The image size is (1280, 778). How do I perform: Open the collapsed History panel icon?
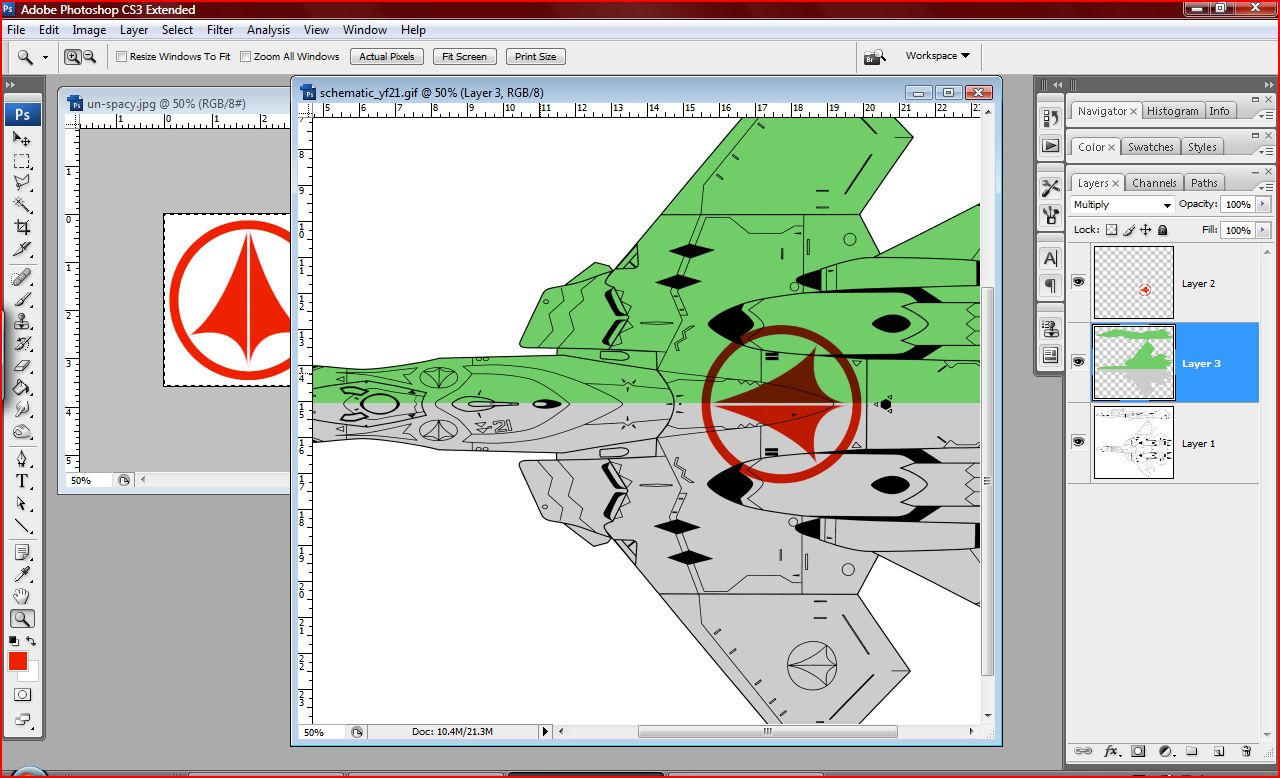tap(1050, 118)
